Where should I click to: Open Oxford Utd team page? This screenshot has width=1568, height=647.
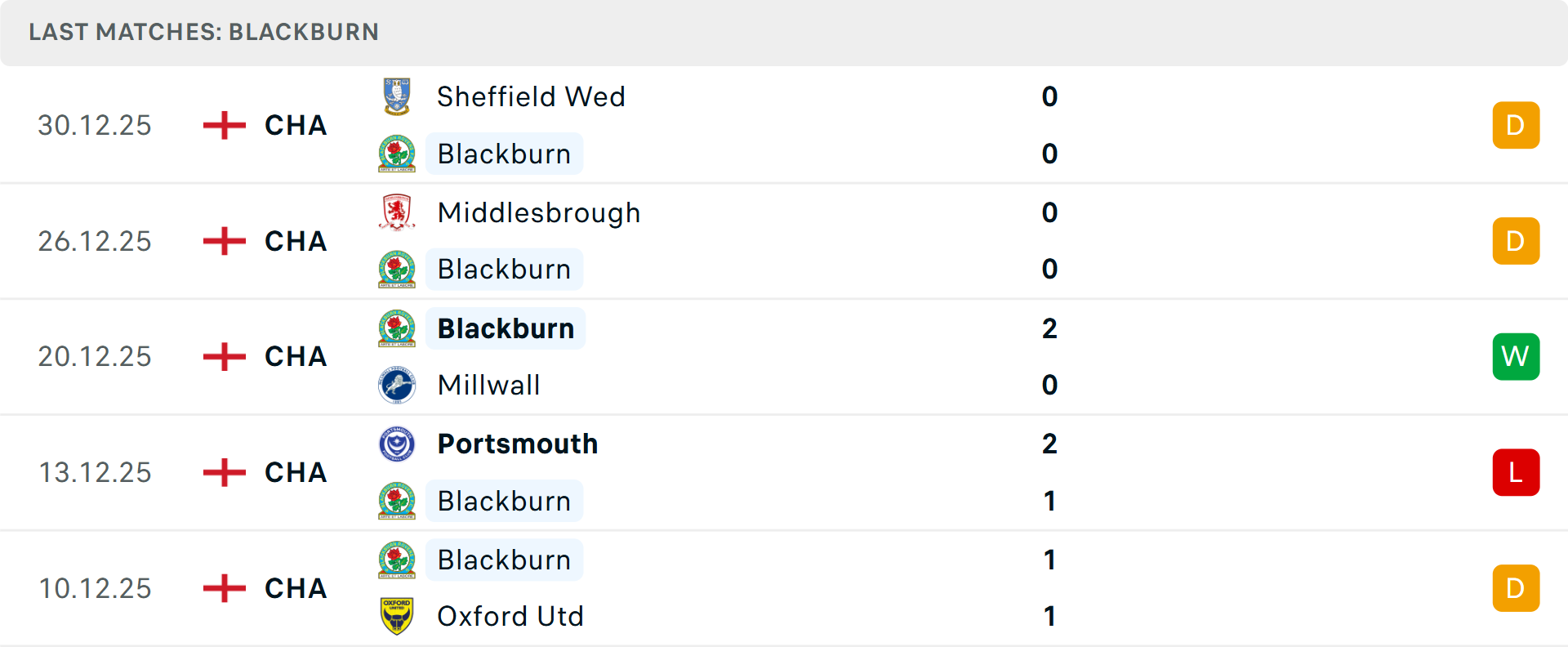point(510,616)
